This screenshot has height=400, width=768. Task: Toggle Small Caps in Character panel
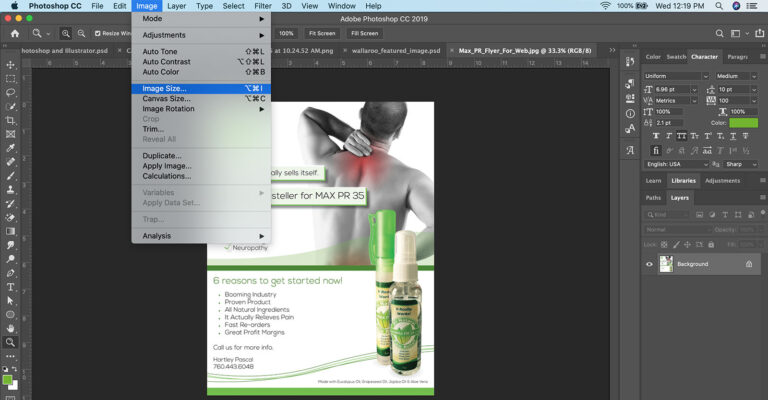pyautogui.click(x=695, y=136)
